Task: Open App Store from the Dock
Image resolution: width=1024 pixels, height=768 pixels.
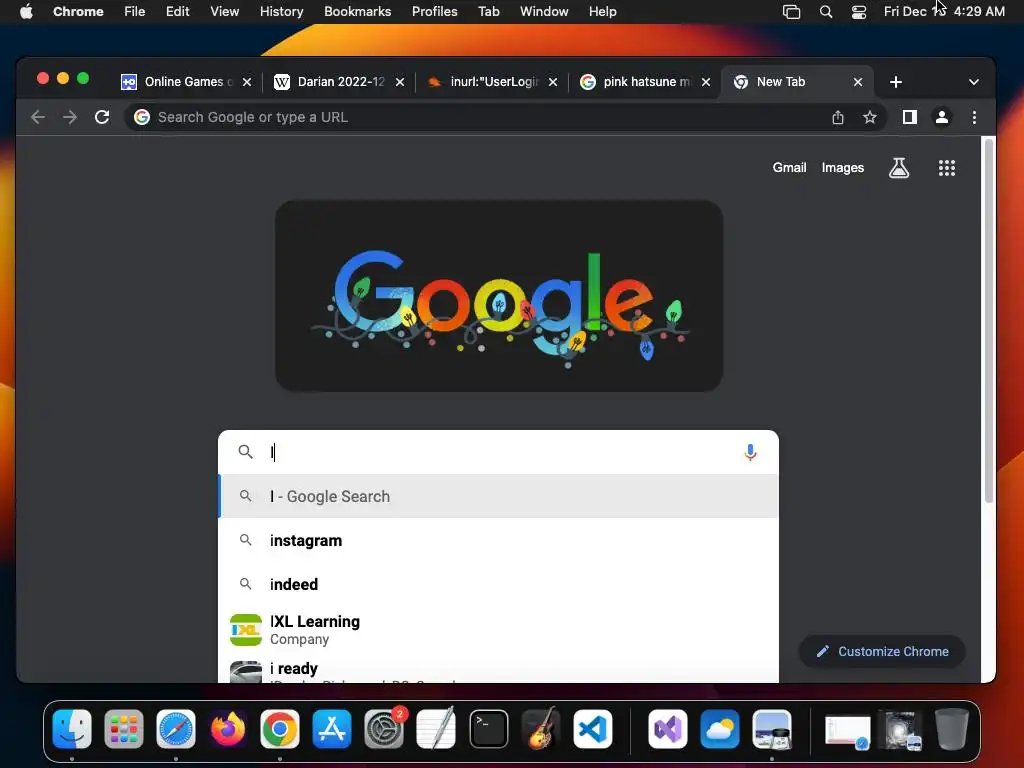Action: pos(332,728)
